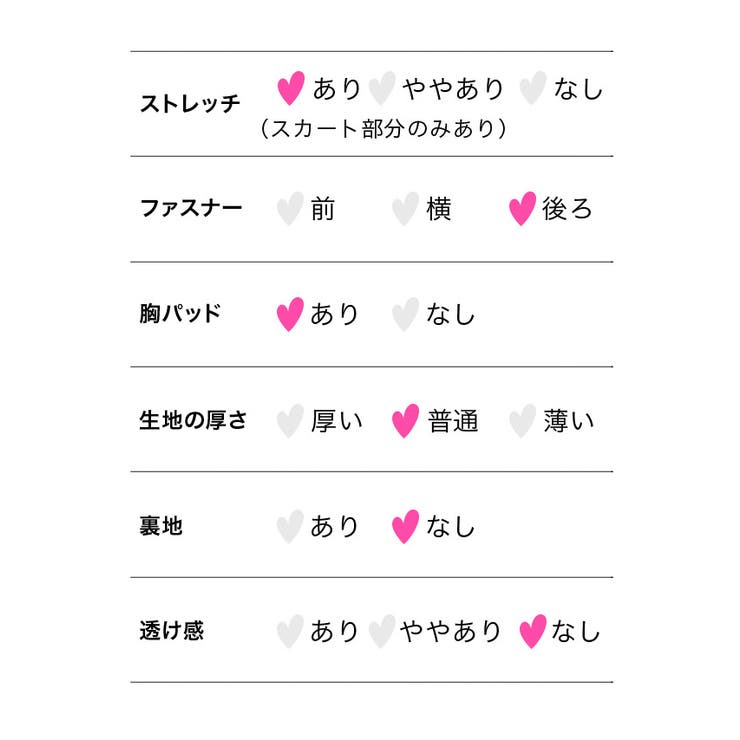Click the note (スカート部分のみあり)
740x740 pixels.
[383, 128]
